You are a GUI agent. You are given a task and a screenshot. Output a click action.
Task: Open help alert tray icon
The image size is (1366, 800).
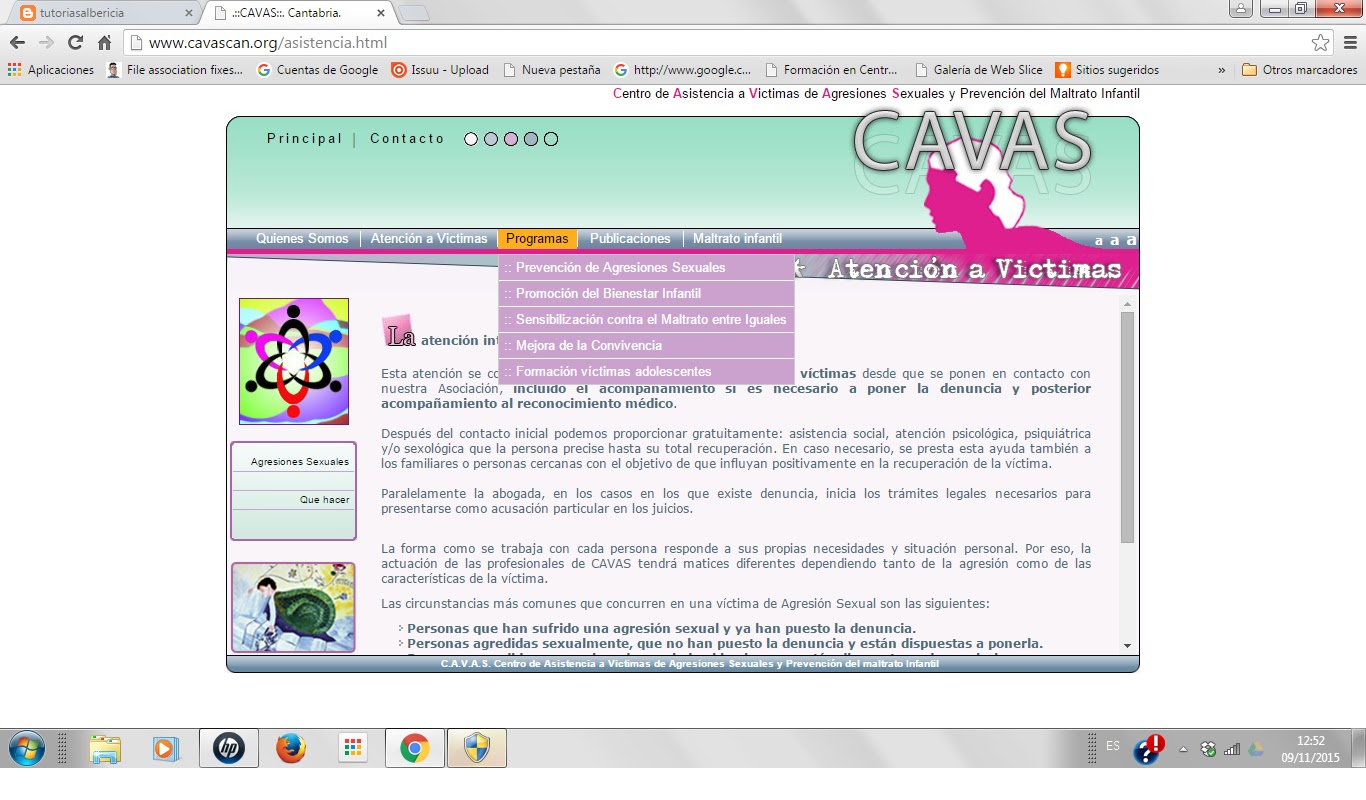pyautogui.click(x=1149, y=749)
